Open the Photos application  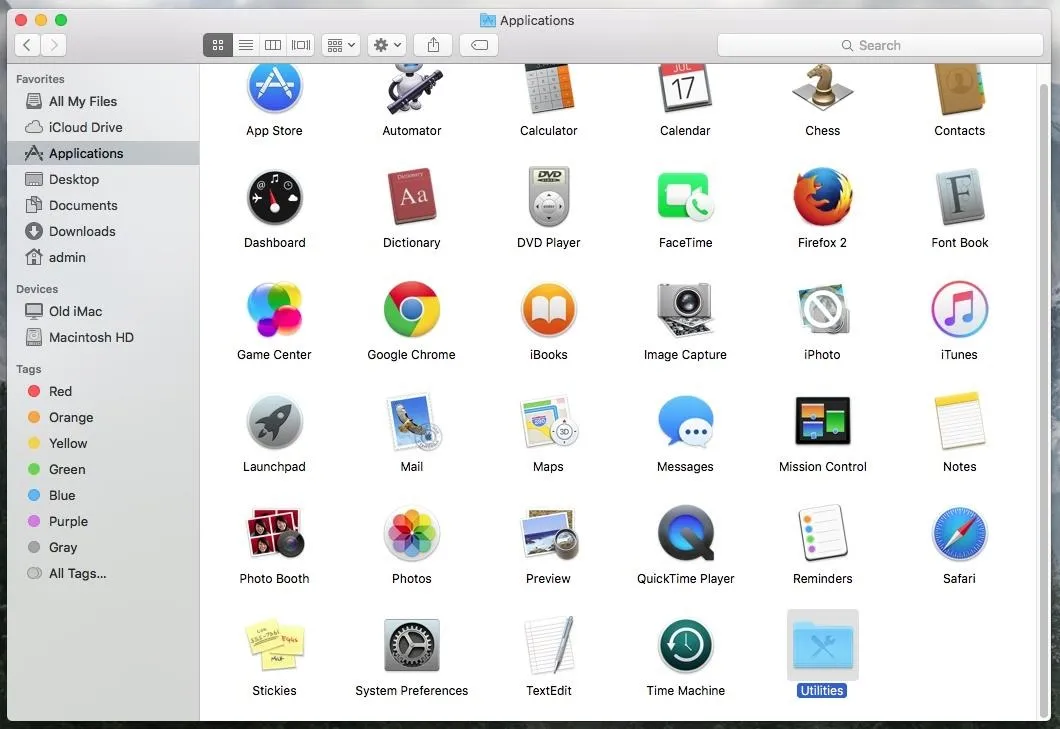412,534
